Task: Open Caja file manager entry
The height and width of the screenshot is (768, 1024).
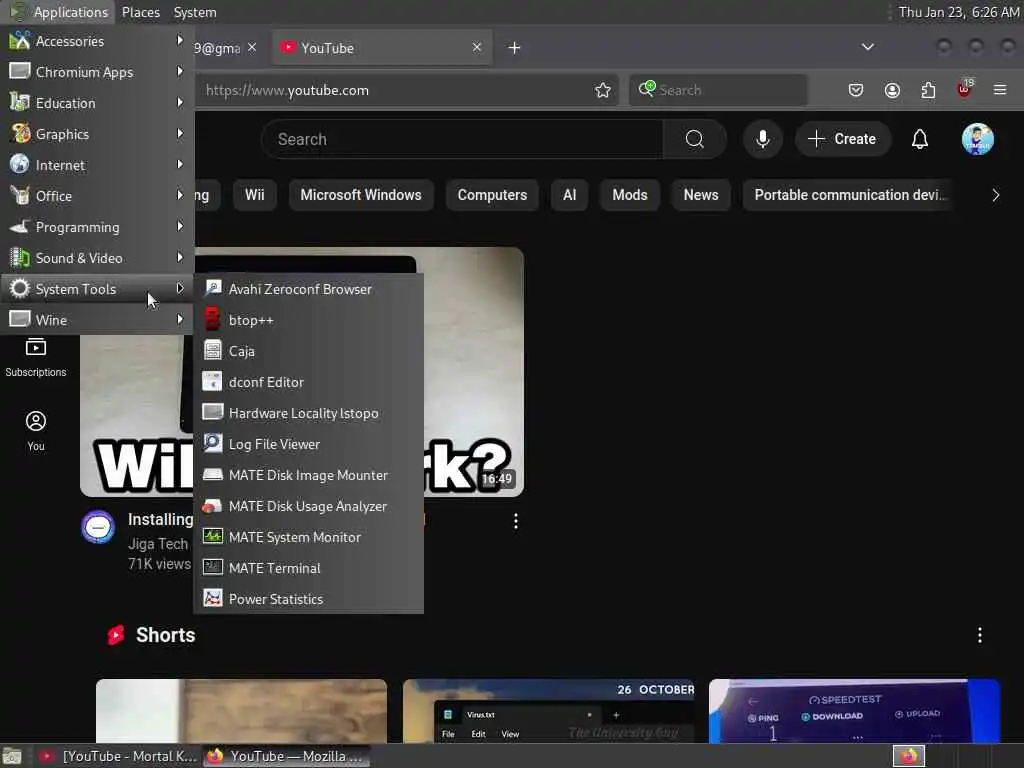Action: click(x=309, y=351)
